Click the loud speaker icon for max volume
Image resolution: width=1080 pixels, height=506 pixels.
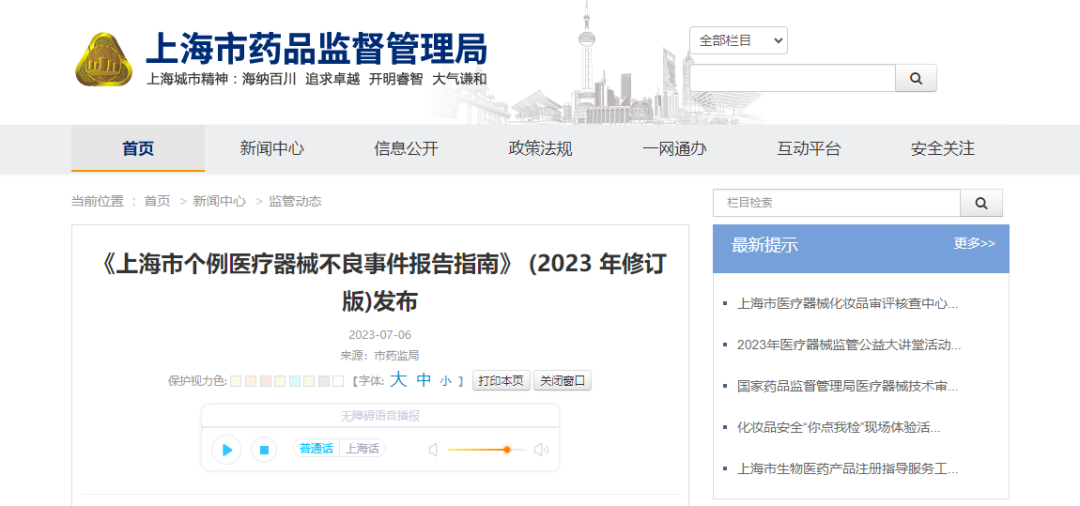pos(541,450)
